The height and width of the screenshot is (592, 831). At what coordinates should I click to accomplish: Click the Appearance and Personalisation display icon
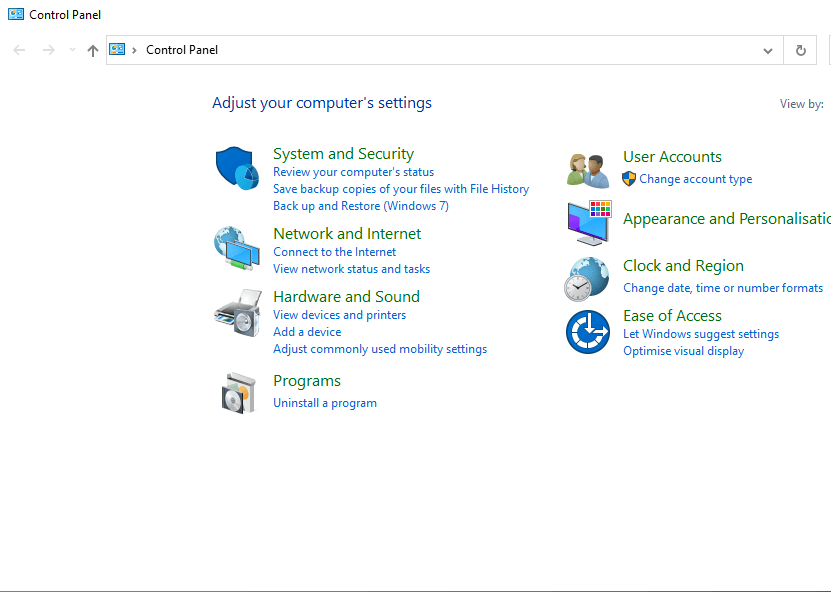(x=587, y=225)
